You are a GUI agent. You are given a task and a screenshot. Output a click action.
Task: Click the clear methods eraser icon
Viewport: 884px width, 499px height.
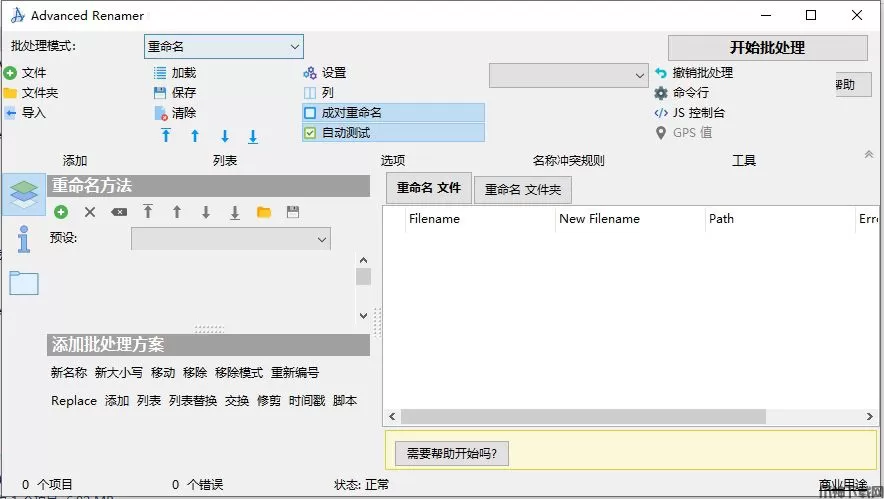(119, 212)
